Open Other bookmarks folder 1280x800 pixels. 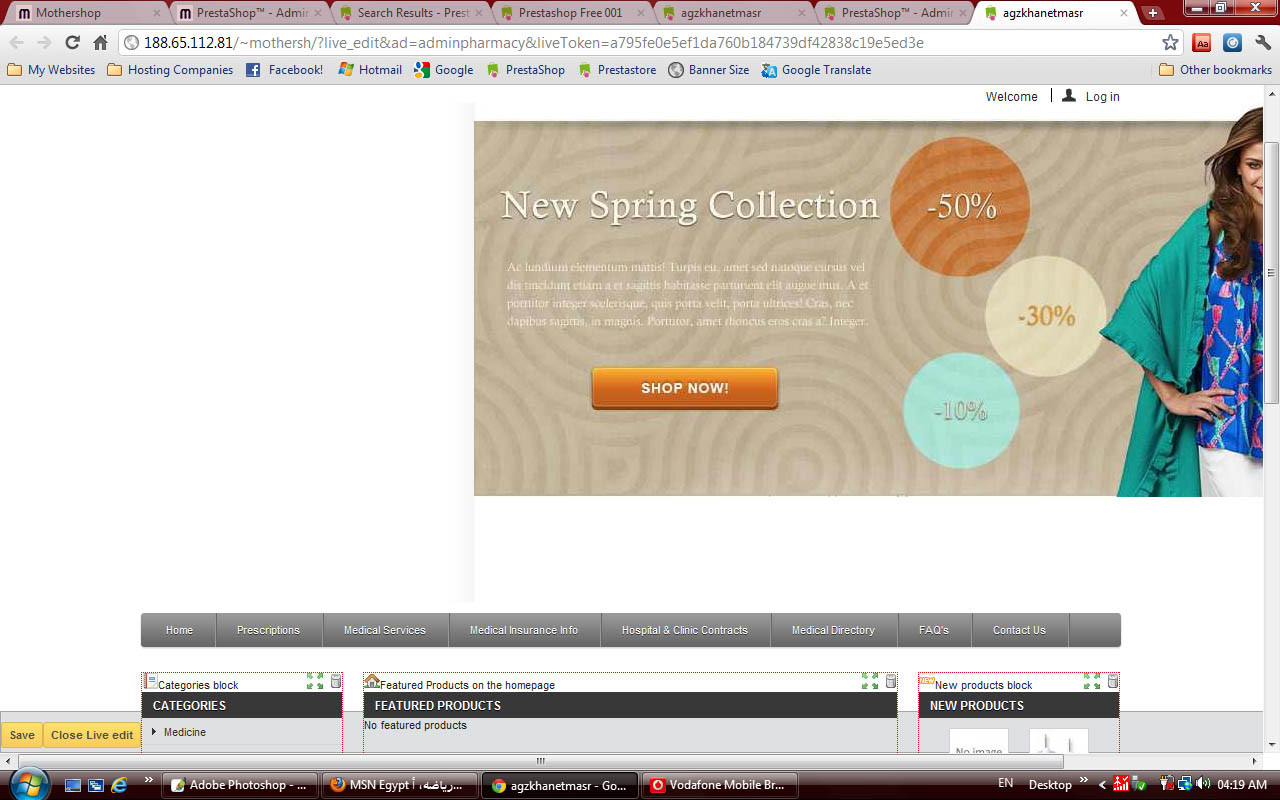point(1215,70)
